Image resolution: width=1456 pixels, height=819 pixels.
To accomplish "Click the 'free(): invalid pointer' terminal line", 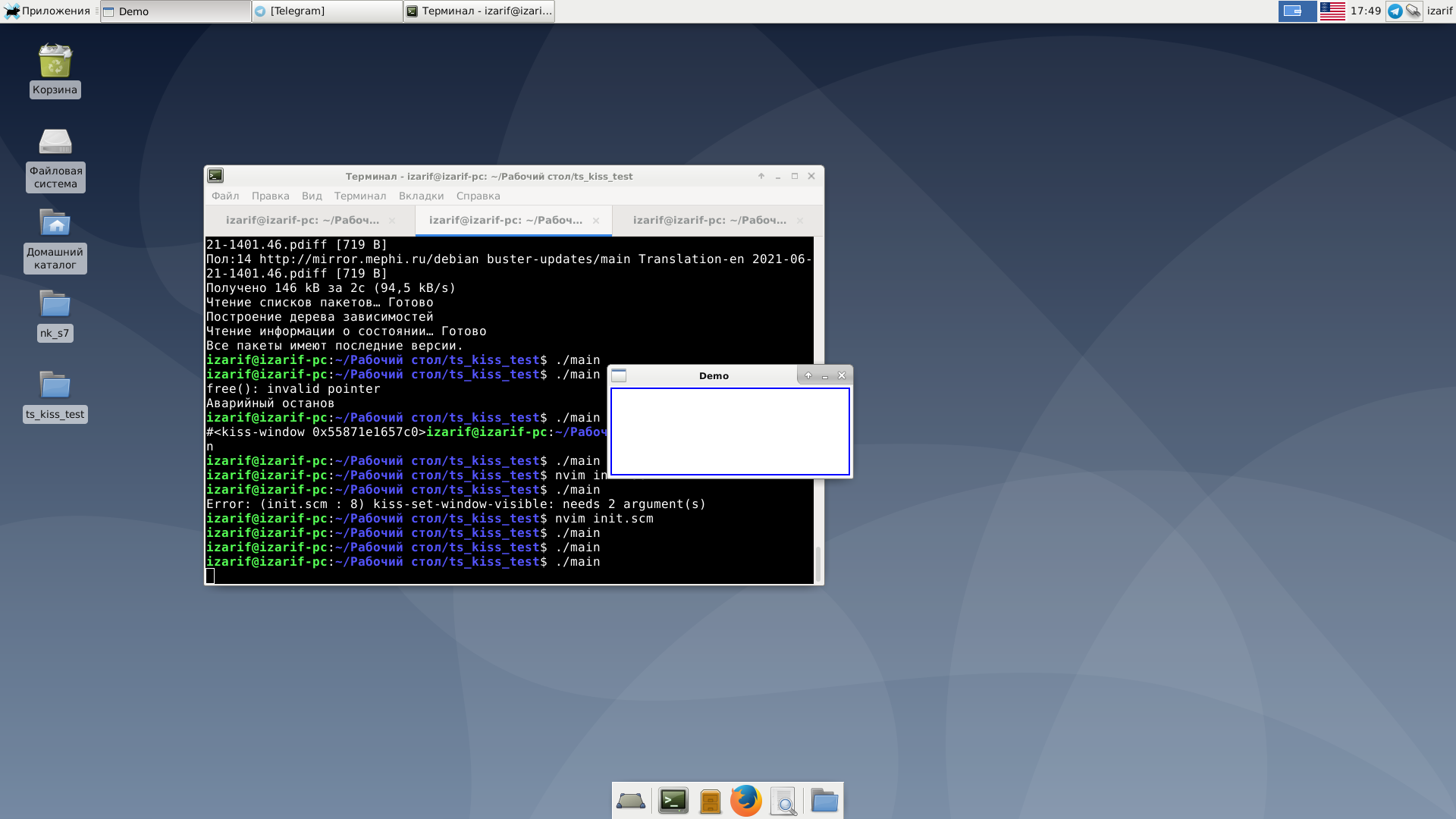I will coord(293,389).
